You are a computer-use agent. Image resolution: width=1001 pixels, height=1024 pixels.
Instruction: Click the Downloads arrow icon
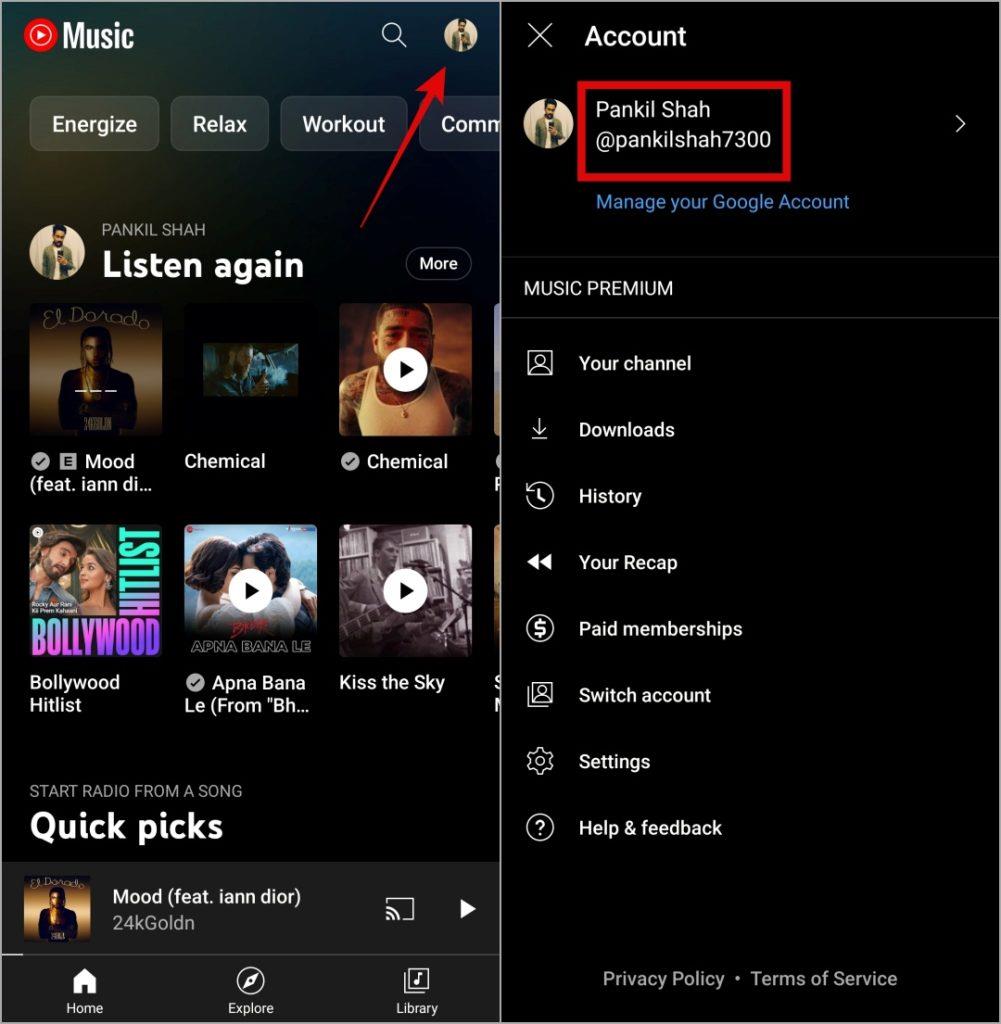[x=539, y=429]
